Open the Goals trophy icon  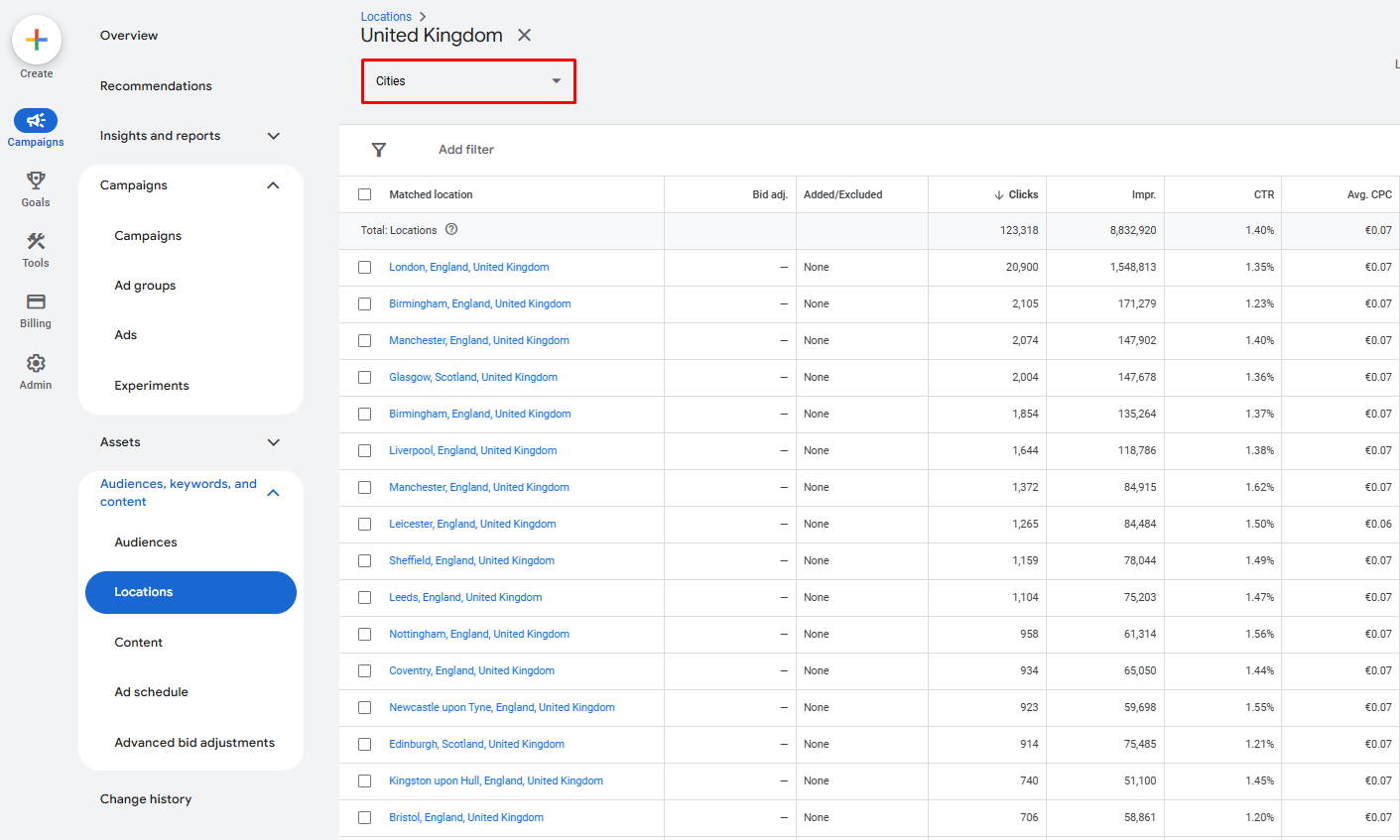pos(36,180)
